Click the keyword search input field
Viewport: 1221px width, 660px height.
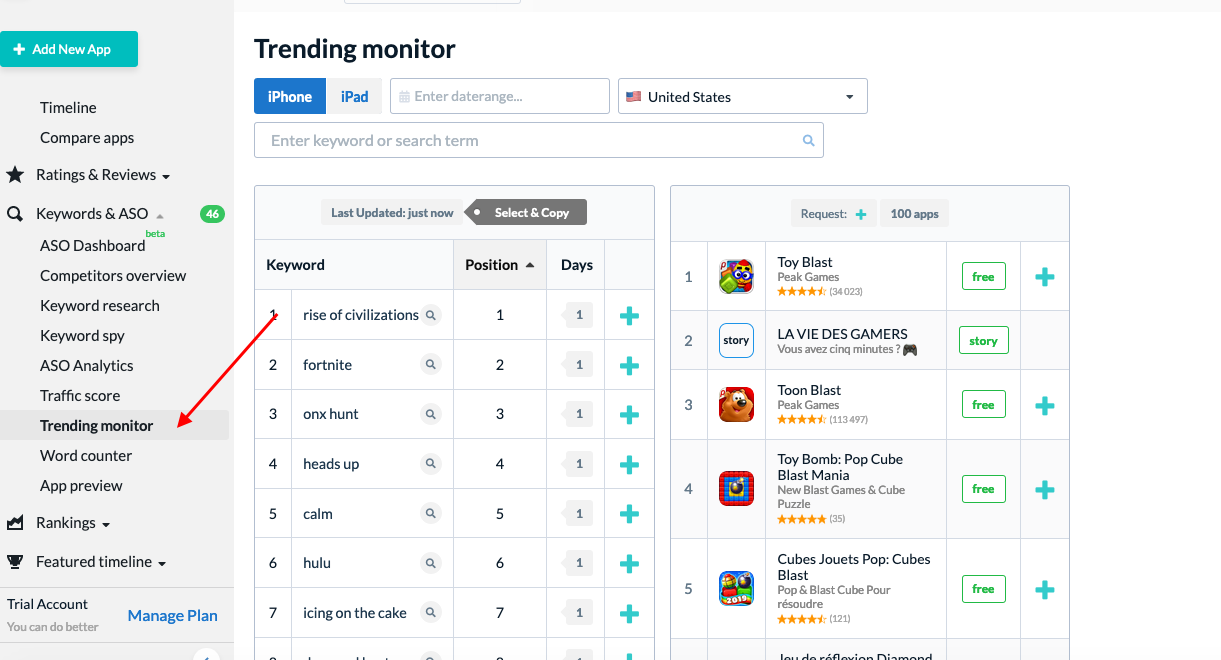(x=539, y=140)
